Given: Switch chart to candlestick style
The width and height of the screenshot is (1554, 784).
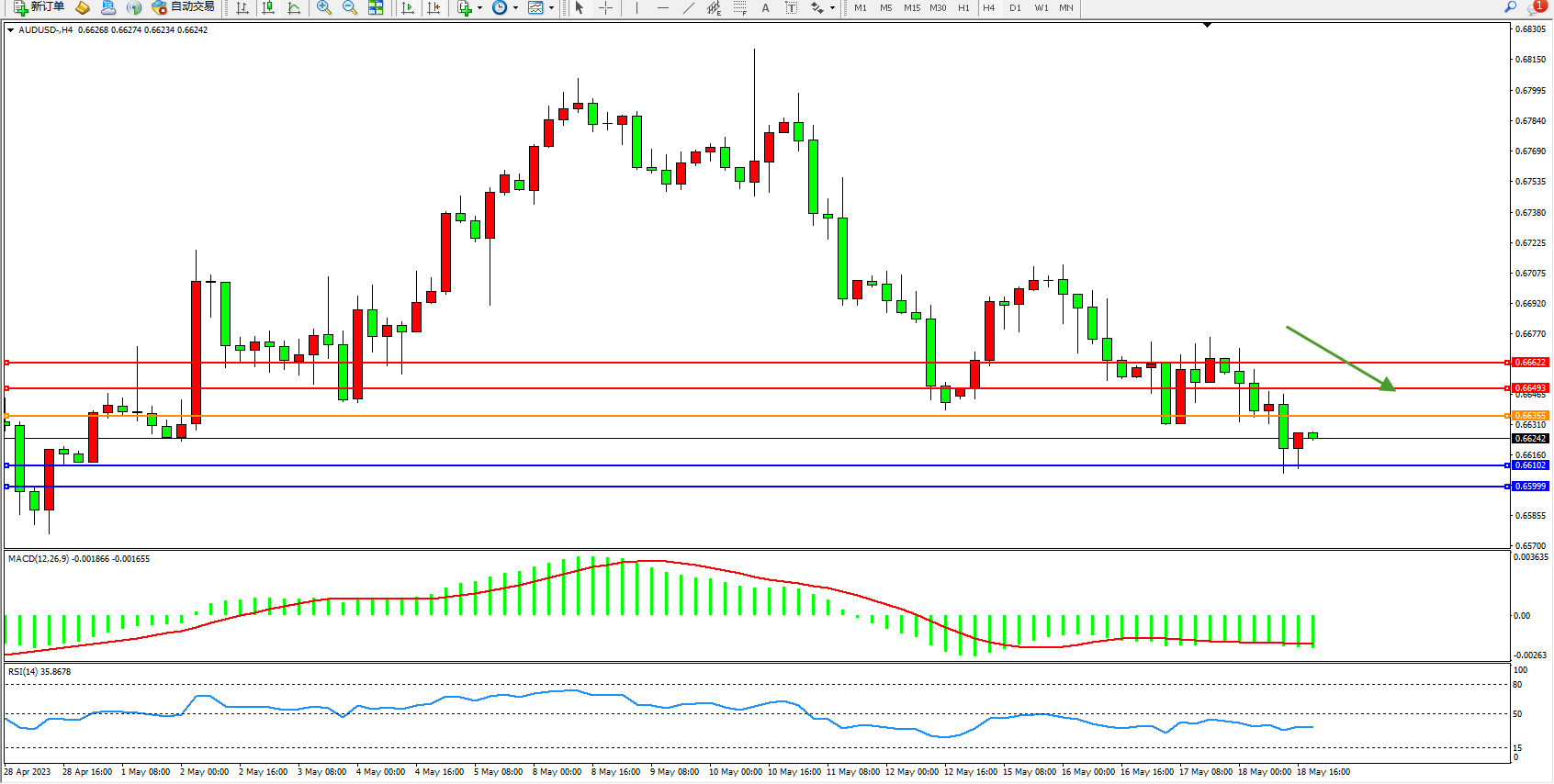Looking at the screenshot, I should coord(268,7).
